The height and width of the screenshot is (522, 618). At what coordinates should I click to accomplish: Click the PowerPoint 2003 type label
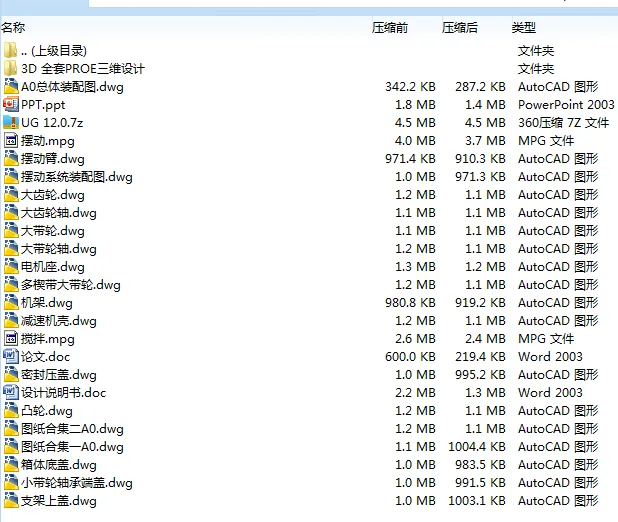566,104
